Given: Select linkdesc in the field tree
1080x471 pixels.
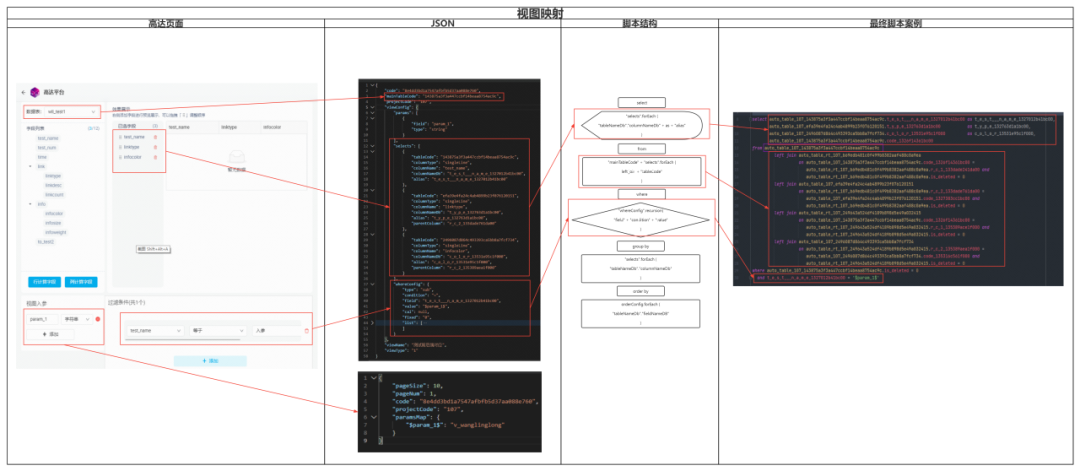Looking at the screenshot, I should [53, 186].
